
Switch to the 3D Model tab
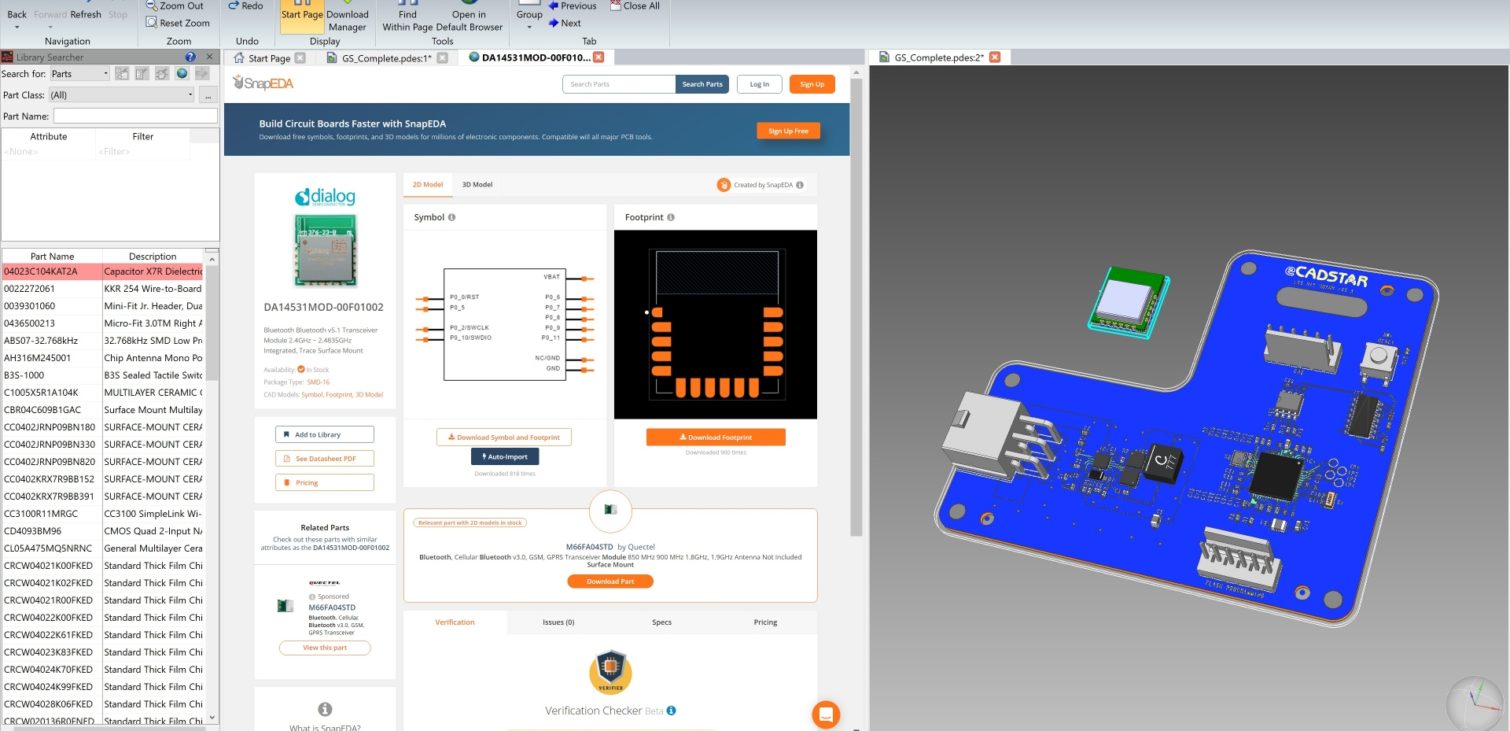pyautogui.click(x=477, y=185)
